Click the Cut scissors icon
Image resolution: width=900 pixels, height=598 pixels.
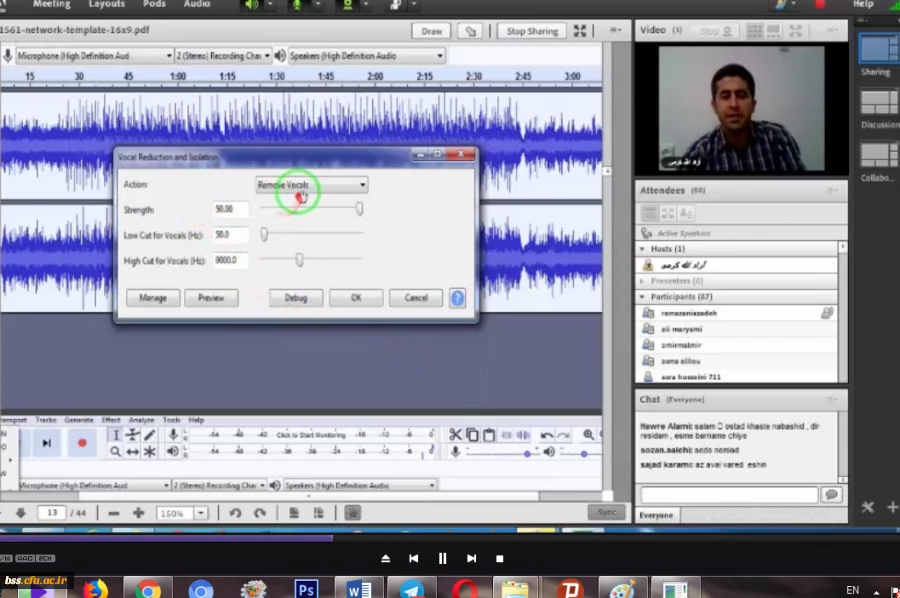[455, 435]
